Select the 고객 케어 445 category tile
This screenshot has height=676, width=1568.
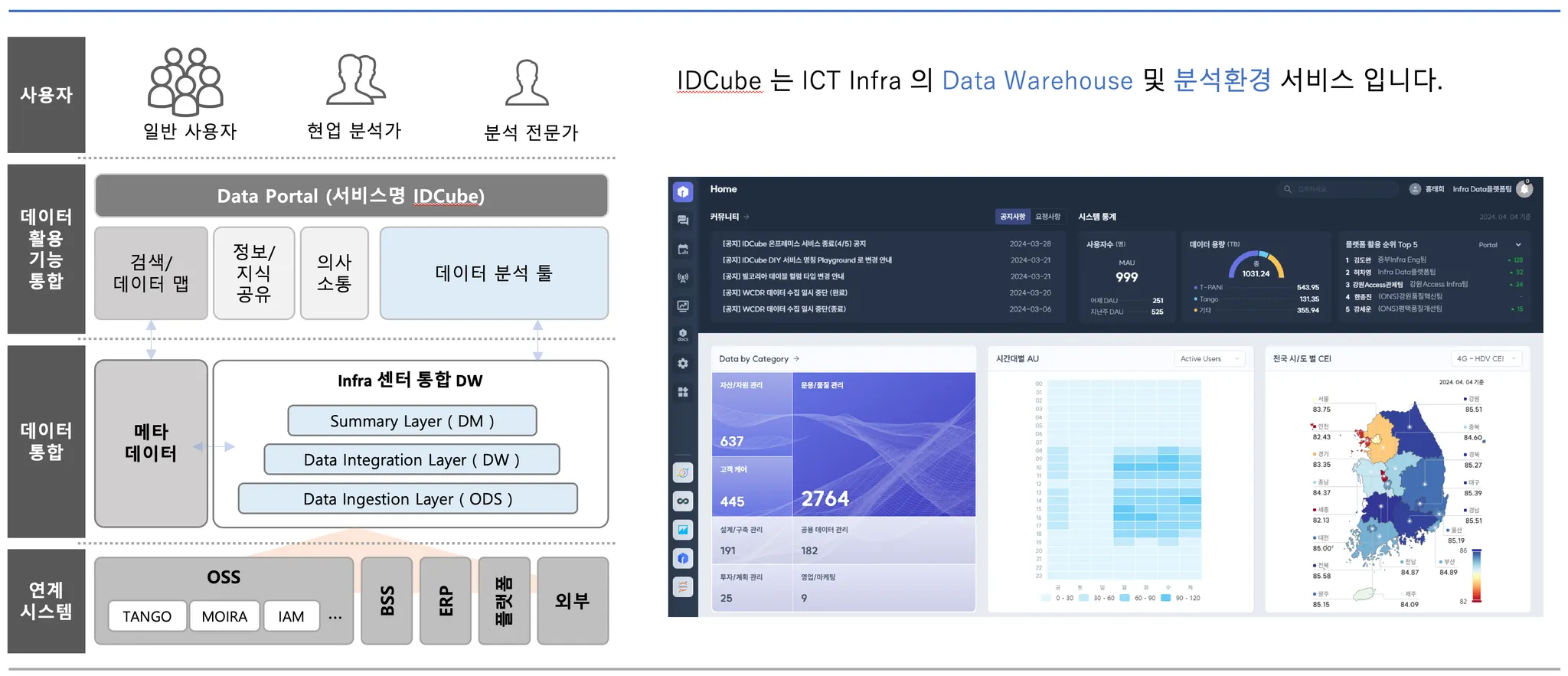[752, 486]
